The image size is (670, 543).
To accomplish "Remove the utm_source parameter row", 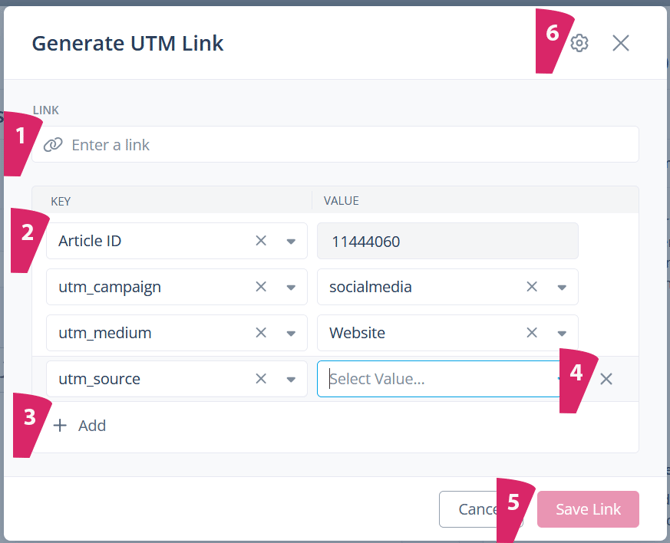I will (606, 379).
